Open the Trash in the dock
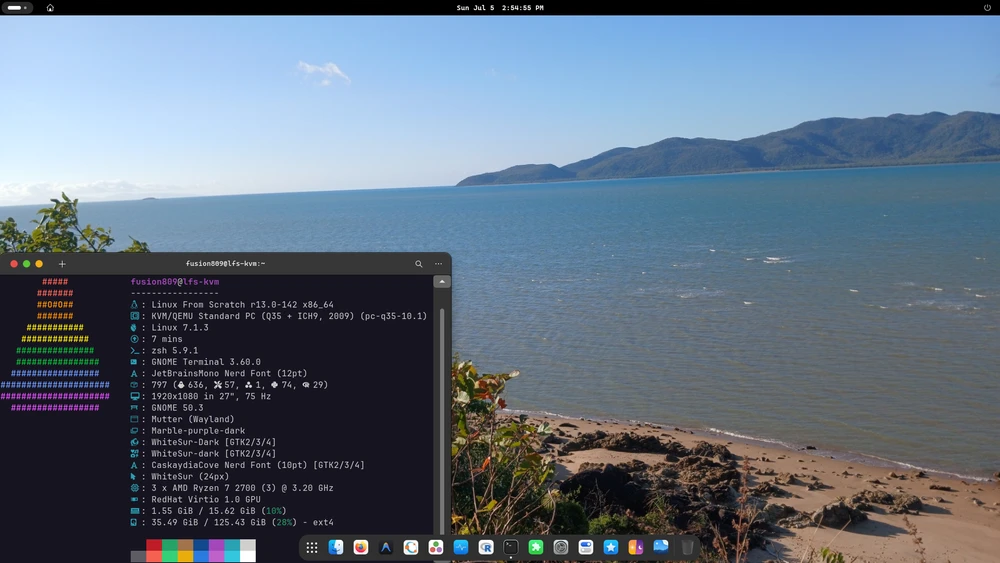The height and width of the screenshot is (563, 1000). coord(687,547)
